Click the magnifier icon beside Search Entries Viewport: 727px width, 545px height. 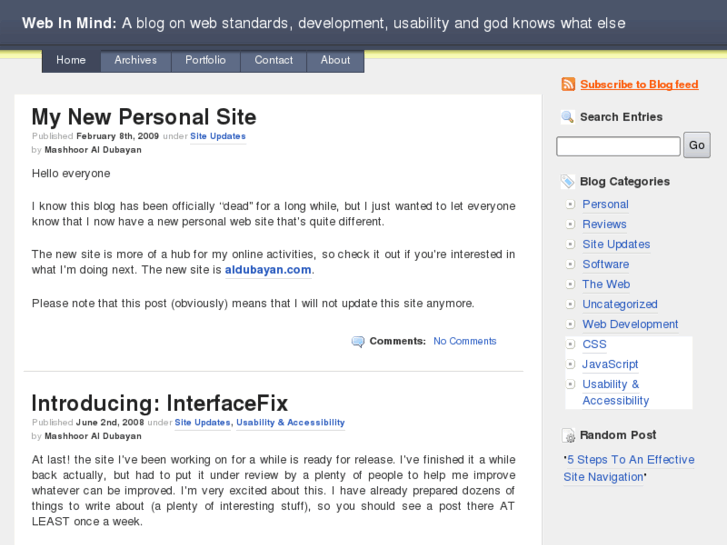568,117
